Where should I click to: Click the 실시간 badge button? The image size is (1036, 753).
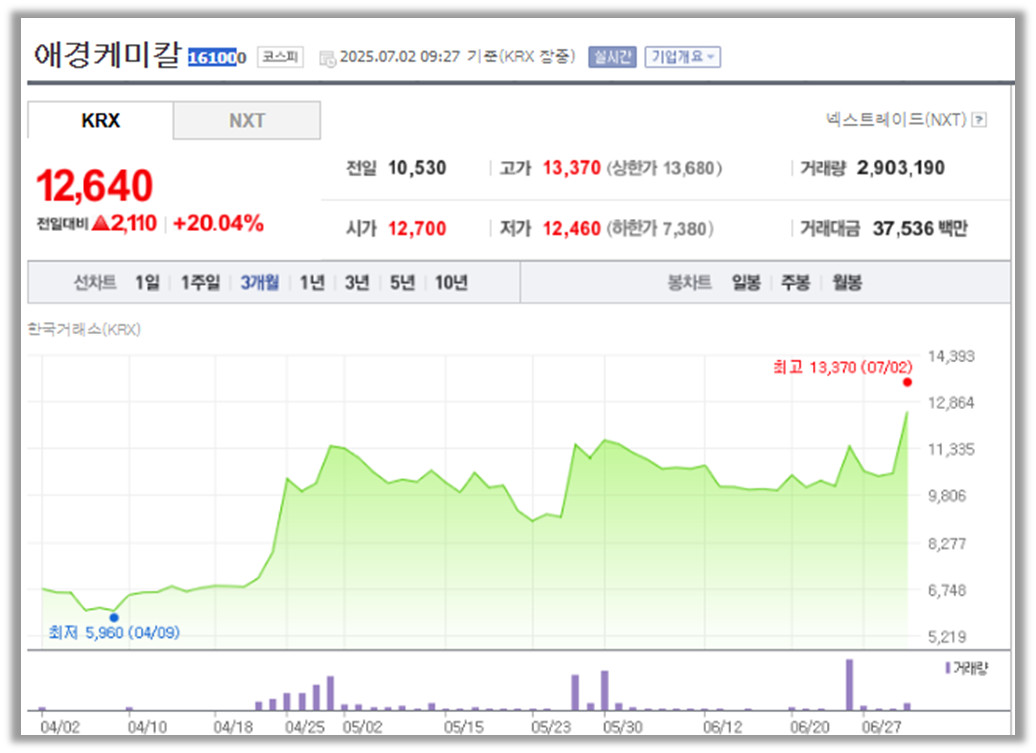[612, 57]
